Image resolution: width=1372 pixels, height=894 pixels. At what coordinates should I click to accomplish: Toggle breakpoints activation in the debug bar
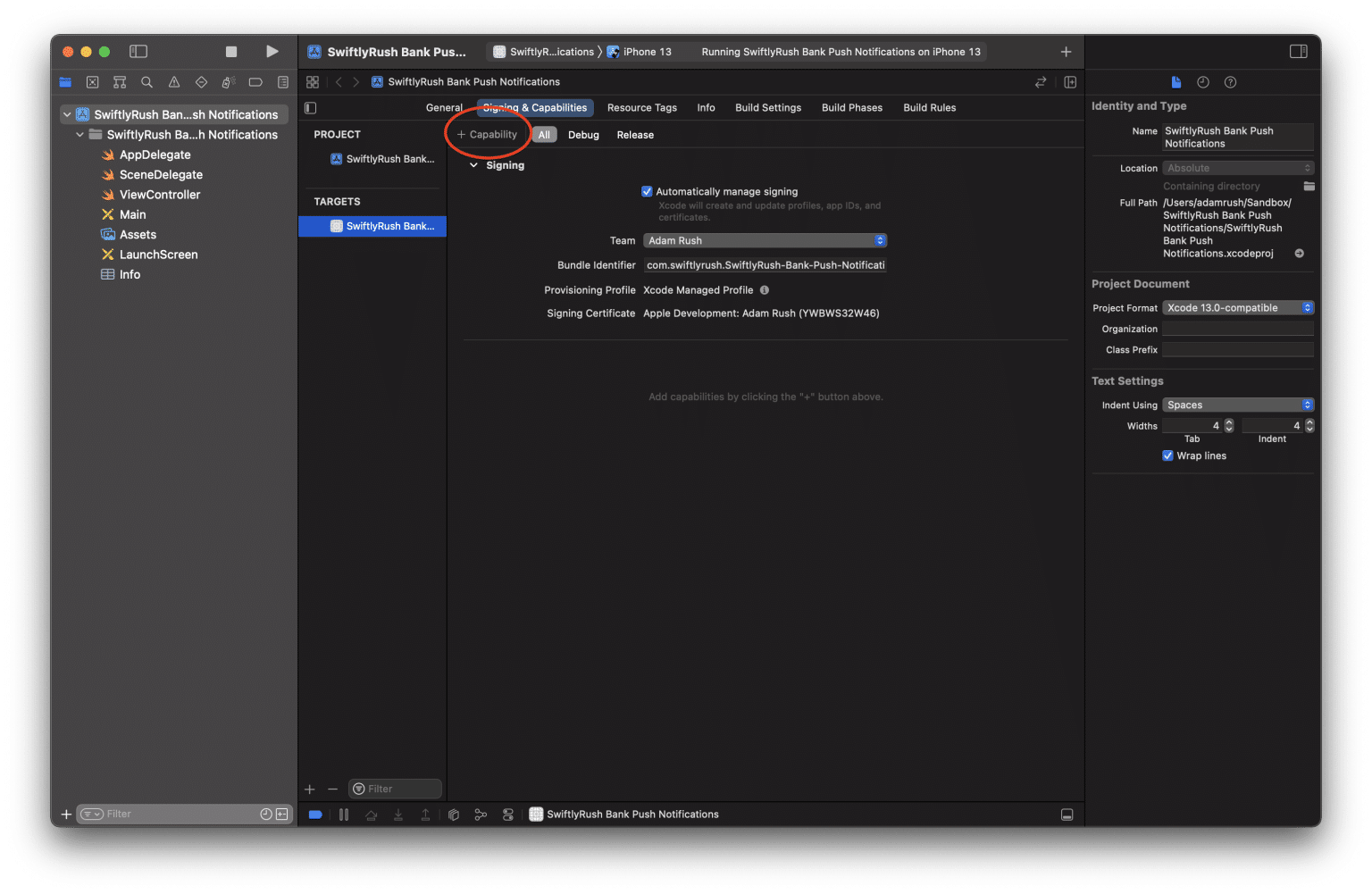(x=315, y=815)
